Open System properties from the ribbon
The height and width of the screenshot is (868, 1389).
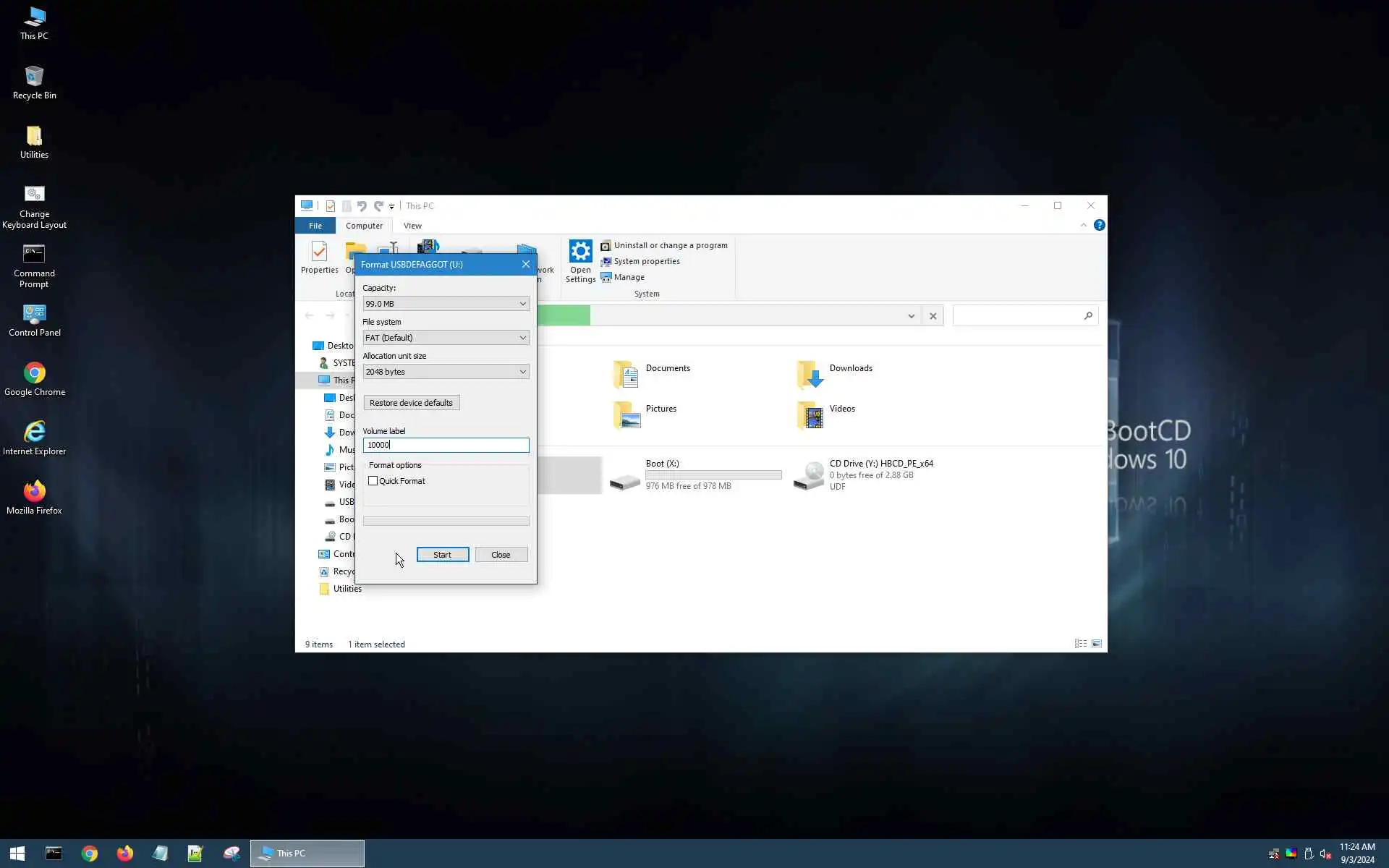coord(646,261)
